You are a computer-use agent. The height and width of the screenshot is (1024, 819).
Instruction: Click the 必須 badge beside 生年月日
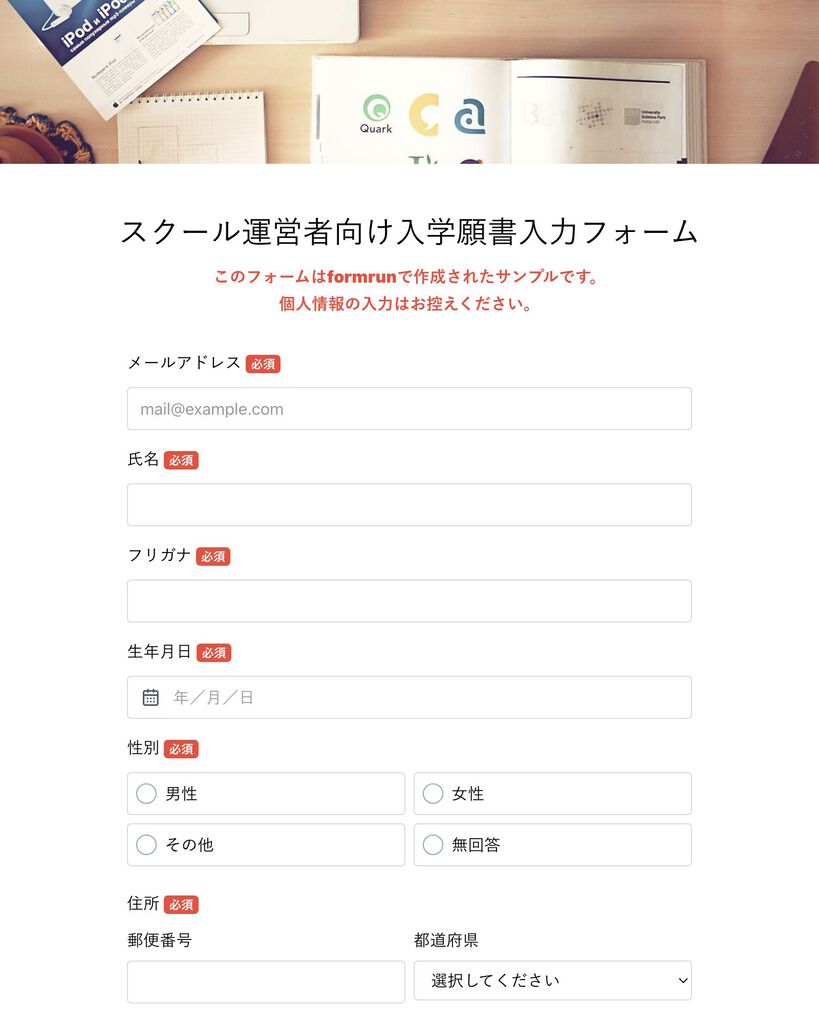[214, 652]
